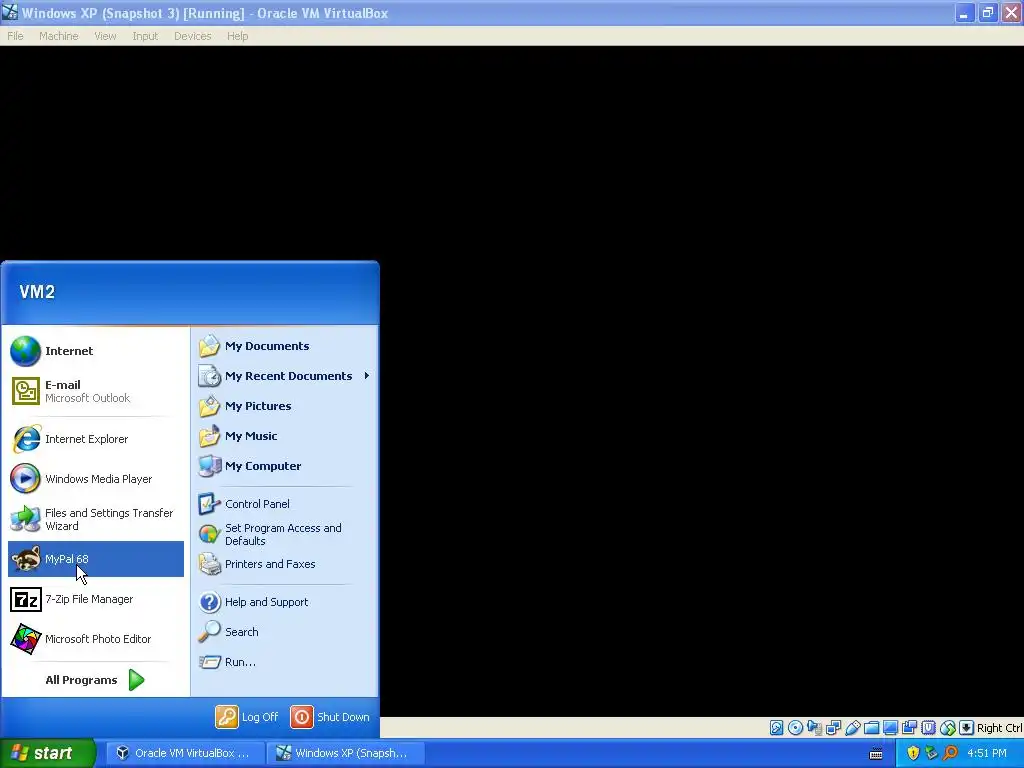Open the Run... dialog

[x=285, y=662]
